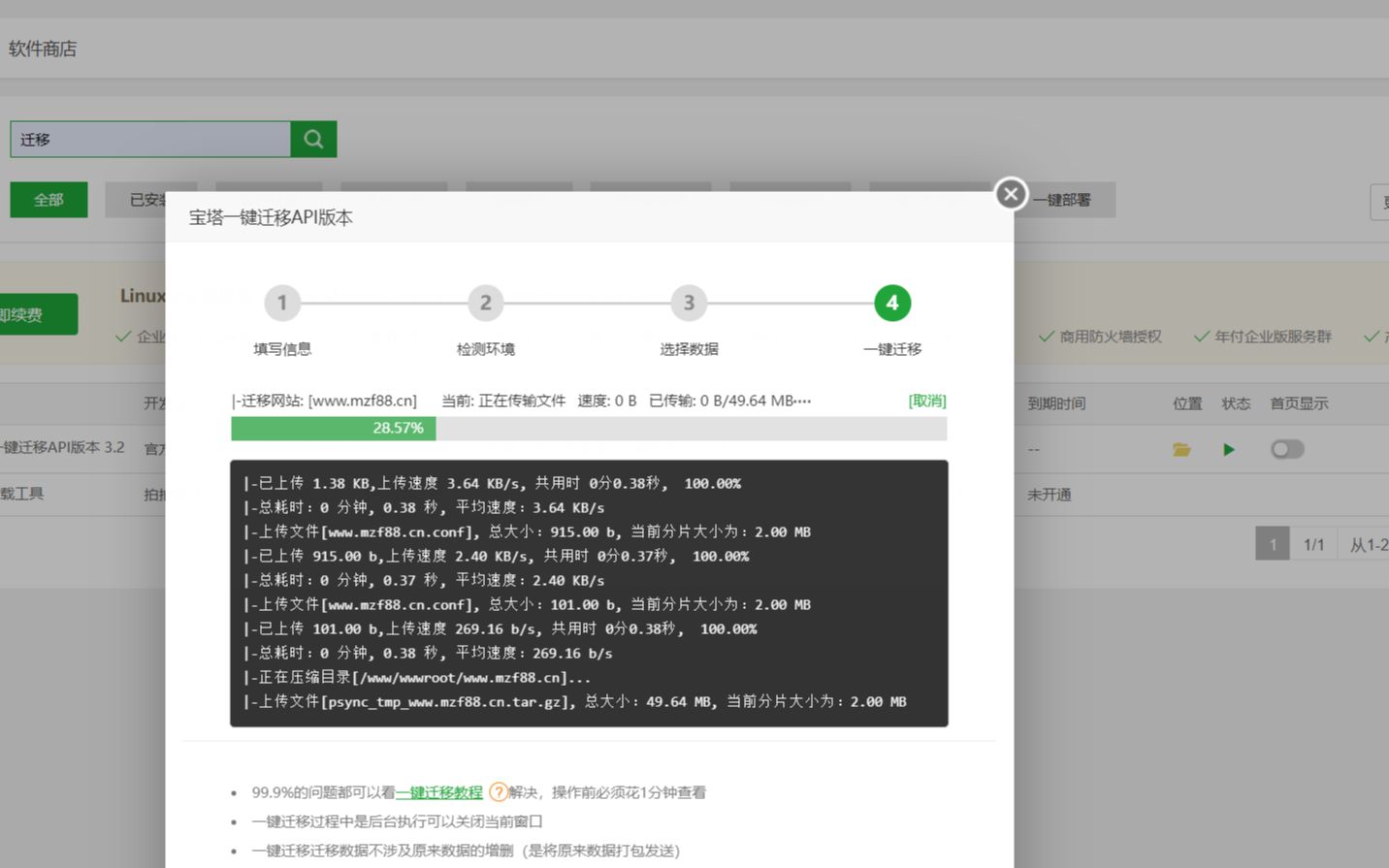This screenshot has height=868, width=1389.
Task: Open plugin location using the folder icon
Action: pyautogui.click(x=1181, y=448)
